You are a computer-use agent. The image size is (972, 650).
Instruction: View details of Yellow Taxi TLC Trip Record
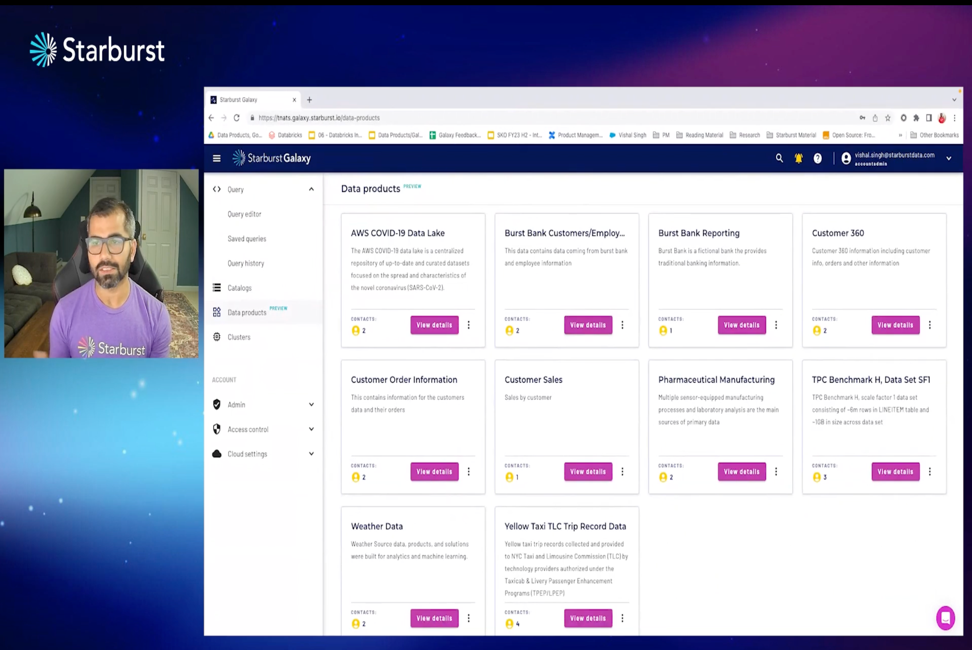pyautogui.click(x=588, y=618)
